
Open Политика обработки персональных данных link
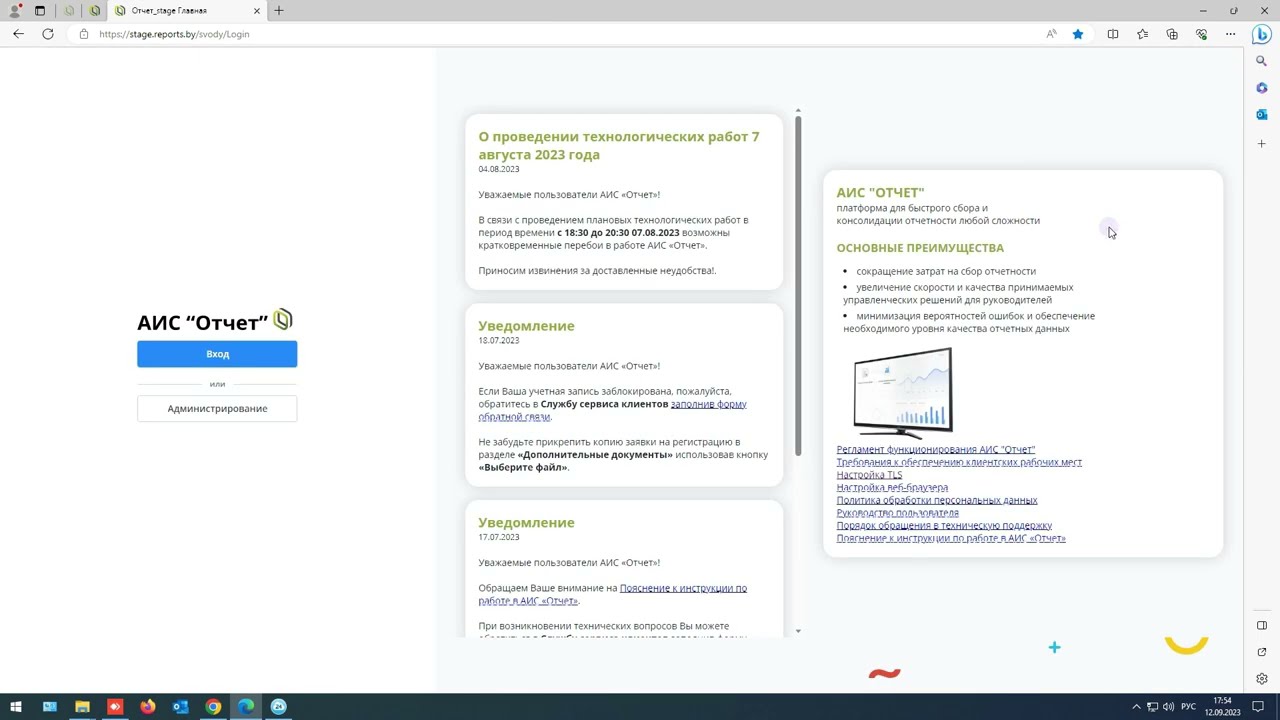coord(937,500)
